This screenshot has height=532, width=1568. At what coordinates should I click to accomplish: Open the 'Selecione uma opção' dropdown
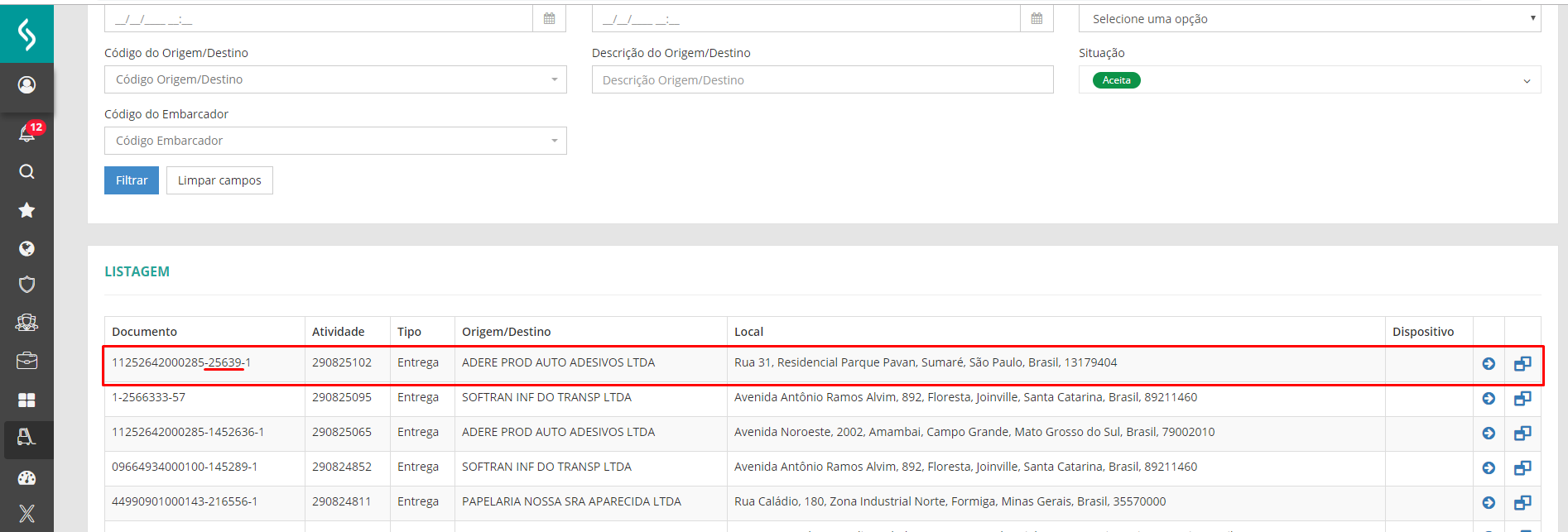[x=1309, y=18]
